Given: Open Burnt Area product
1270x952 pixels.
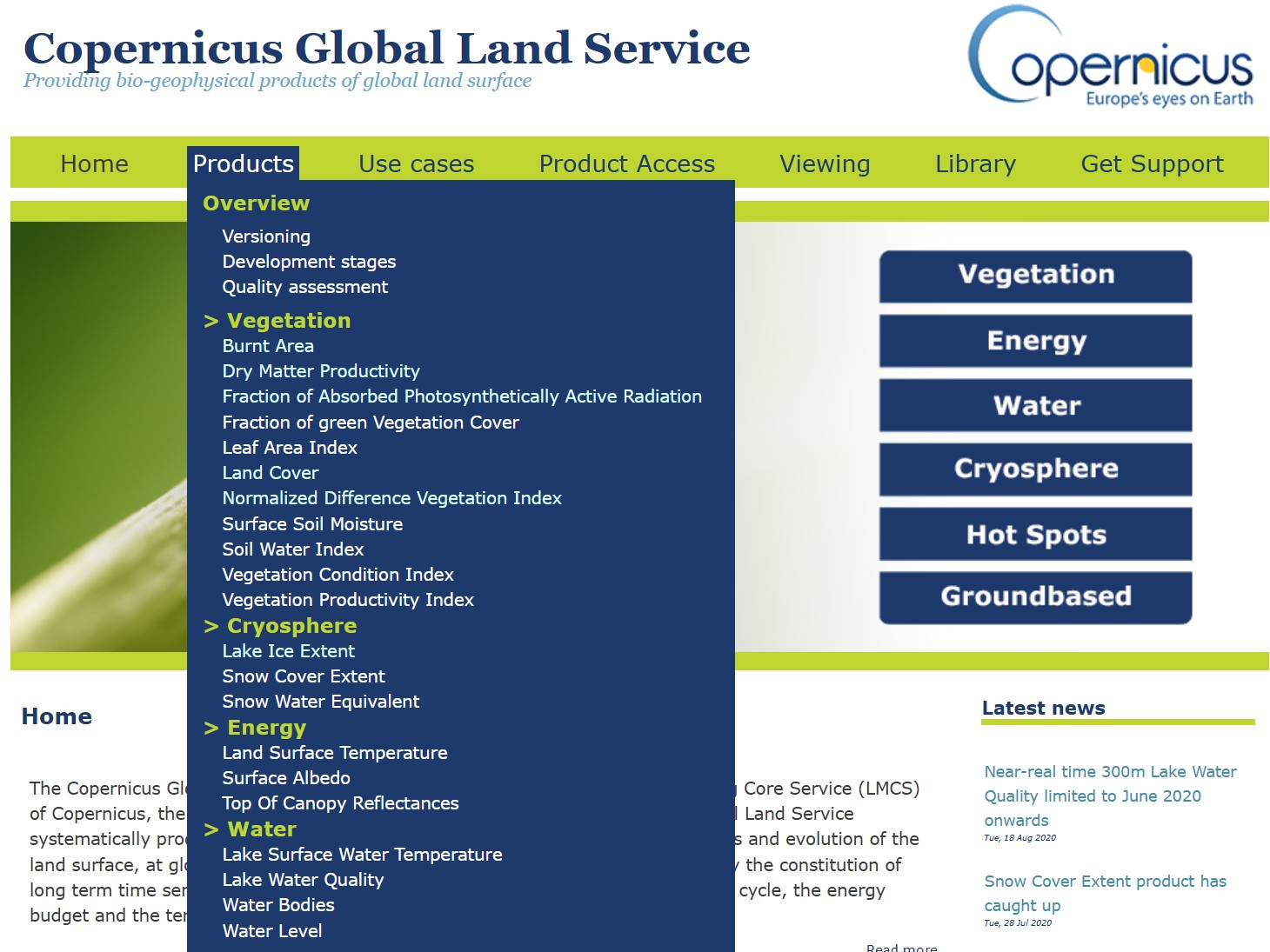Looking at the screenshot, I should point(268,346).
